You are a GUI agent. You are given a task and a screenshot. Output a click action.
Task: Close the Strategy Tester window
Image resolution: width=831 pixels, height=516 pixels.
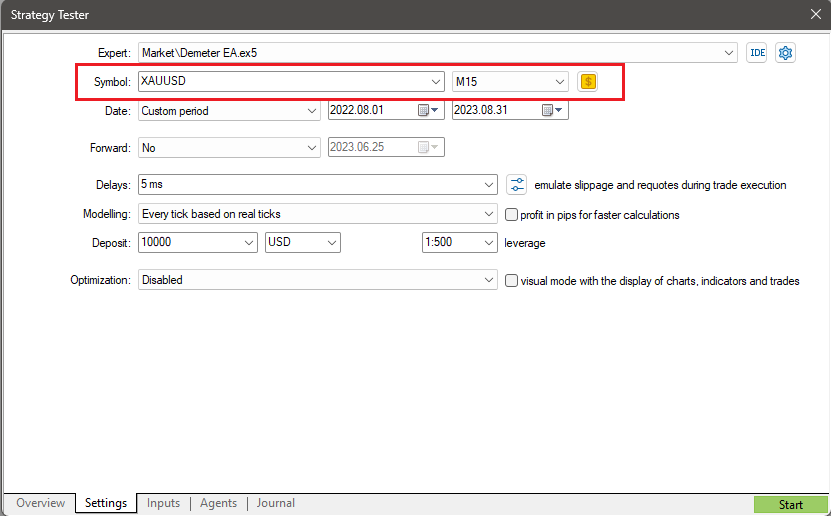816,14
